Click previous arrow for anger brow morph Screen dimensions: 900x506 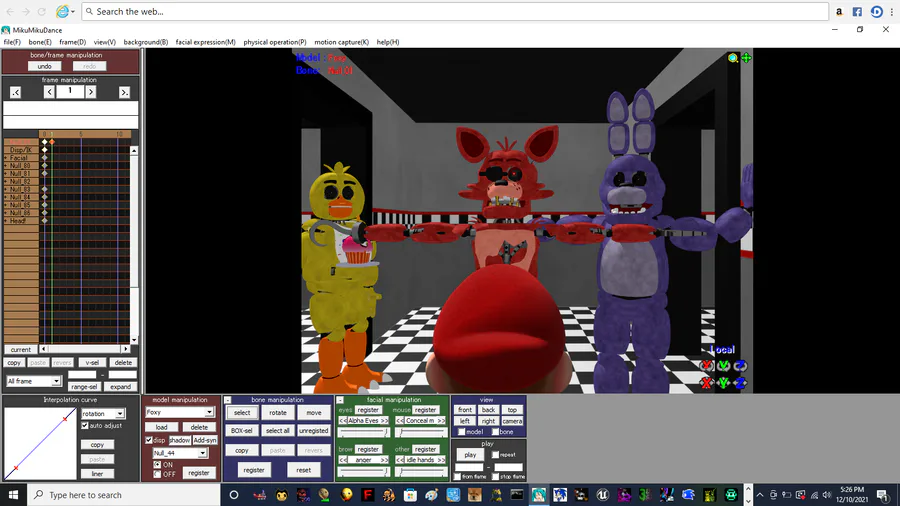pos(343,460)
